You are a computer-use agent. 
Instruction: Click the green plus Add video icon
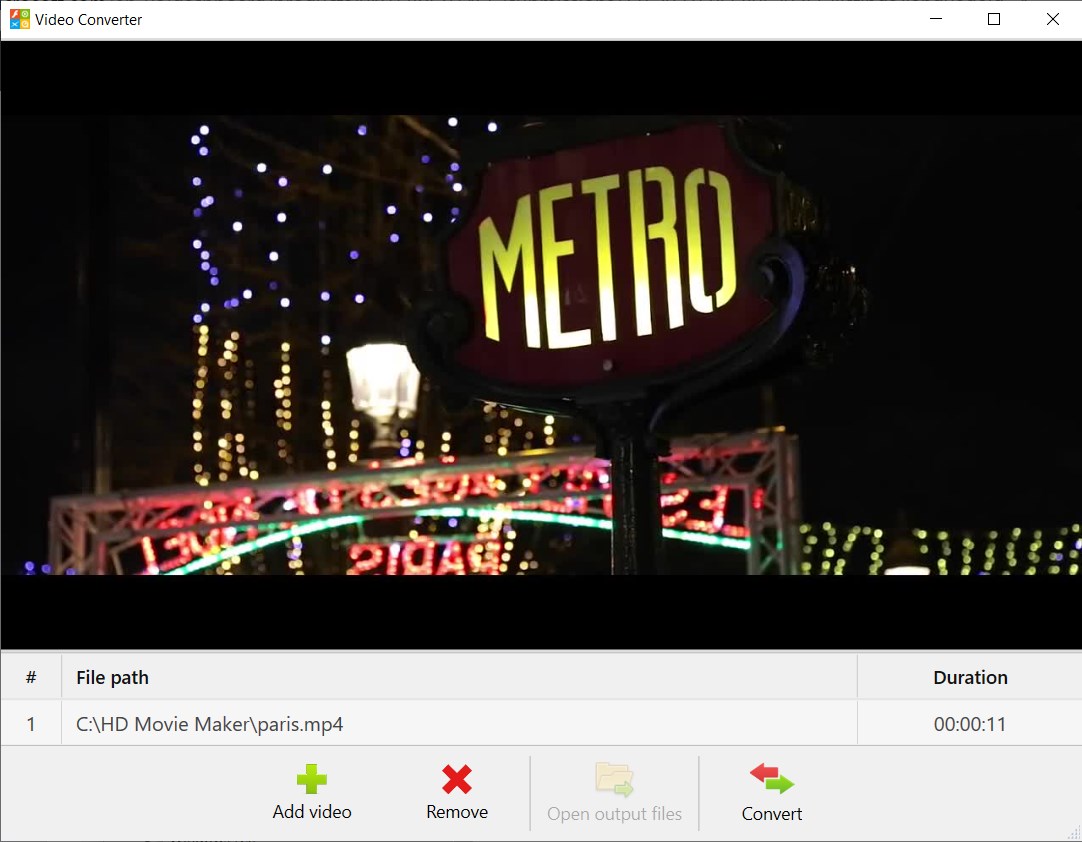[311, 779]
